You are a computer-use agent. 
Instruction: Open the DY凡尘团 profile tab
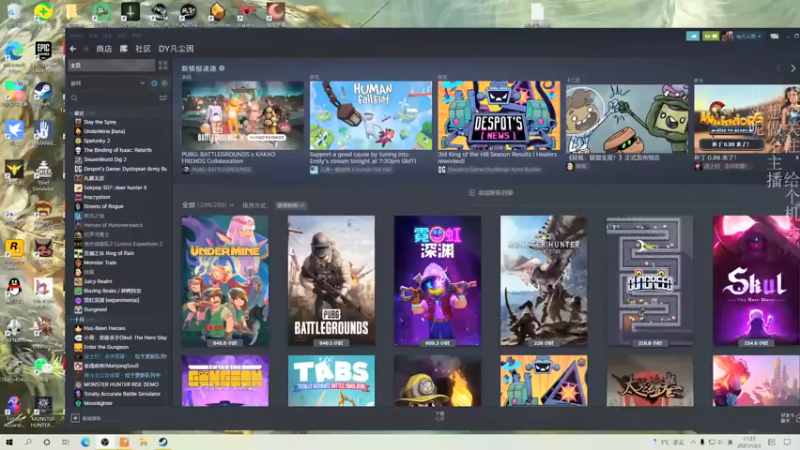[x=176, y=49]
